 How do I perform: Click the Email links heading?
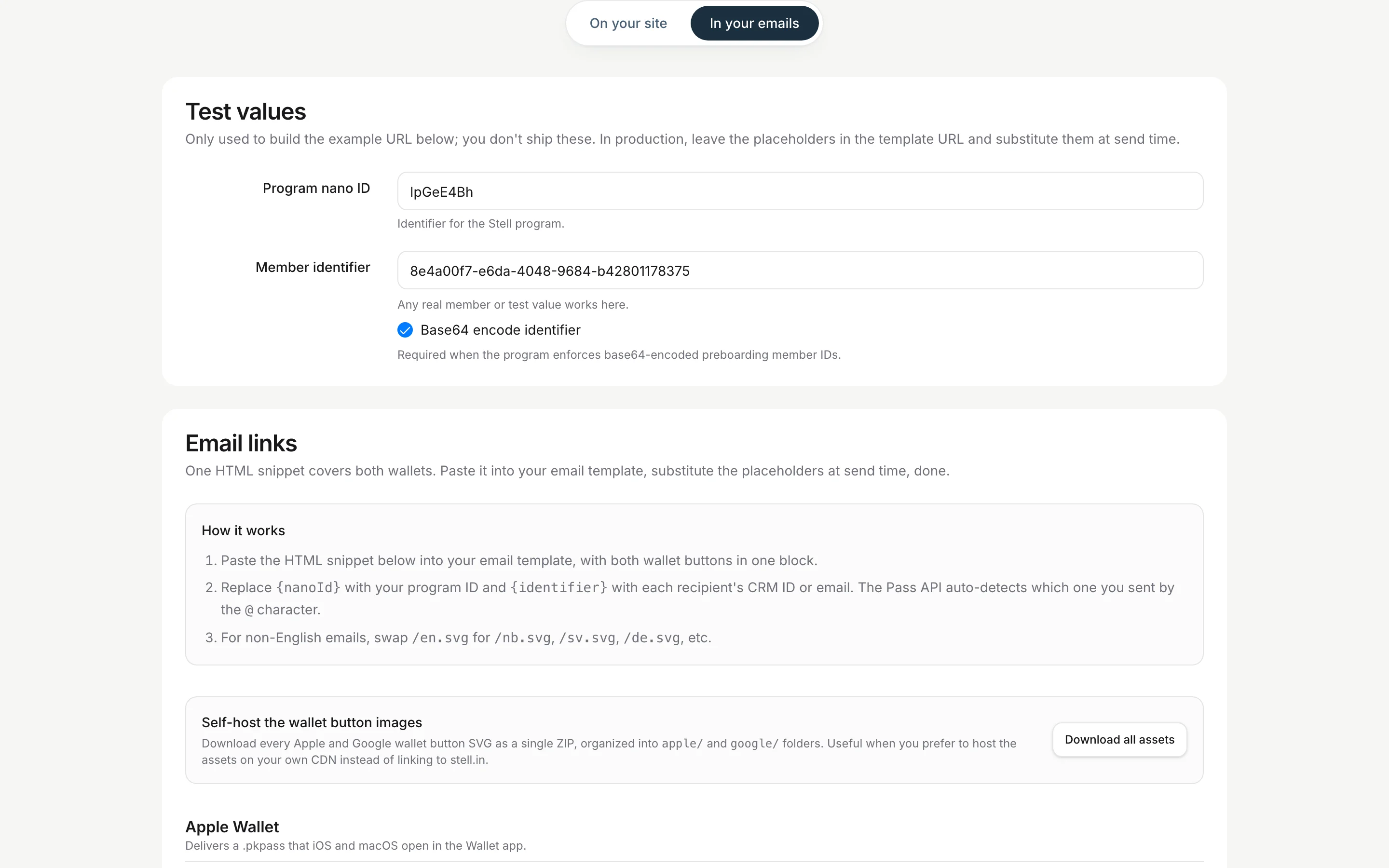[x=241, y=444]
